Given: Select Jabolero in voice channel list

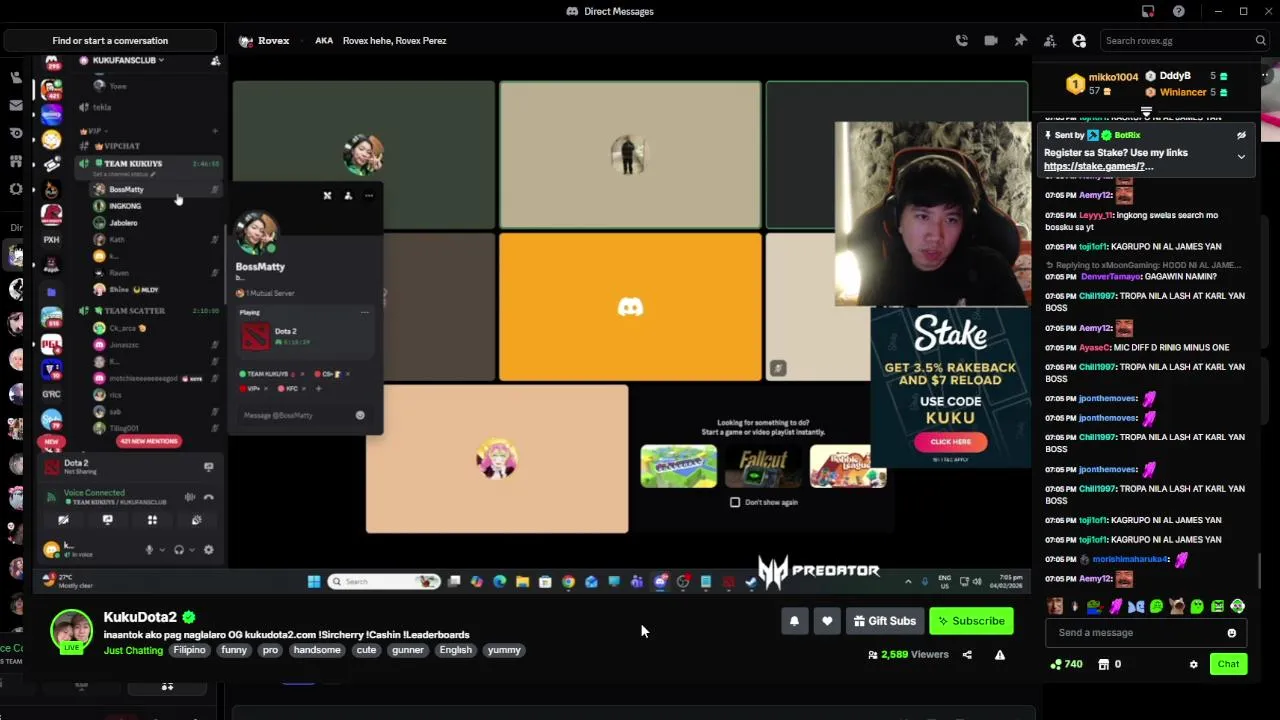Looking at the screenshot, I should click(123, 223).
